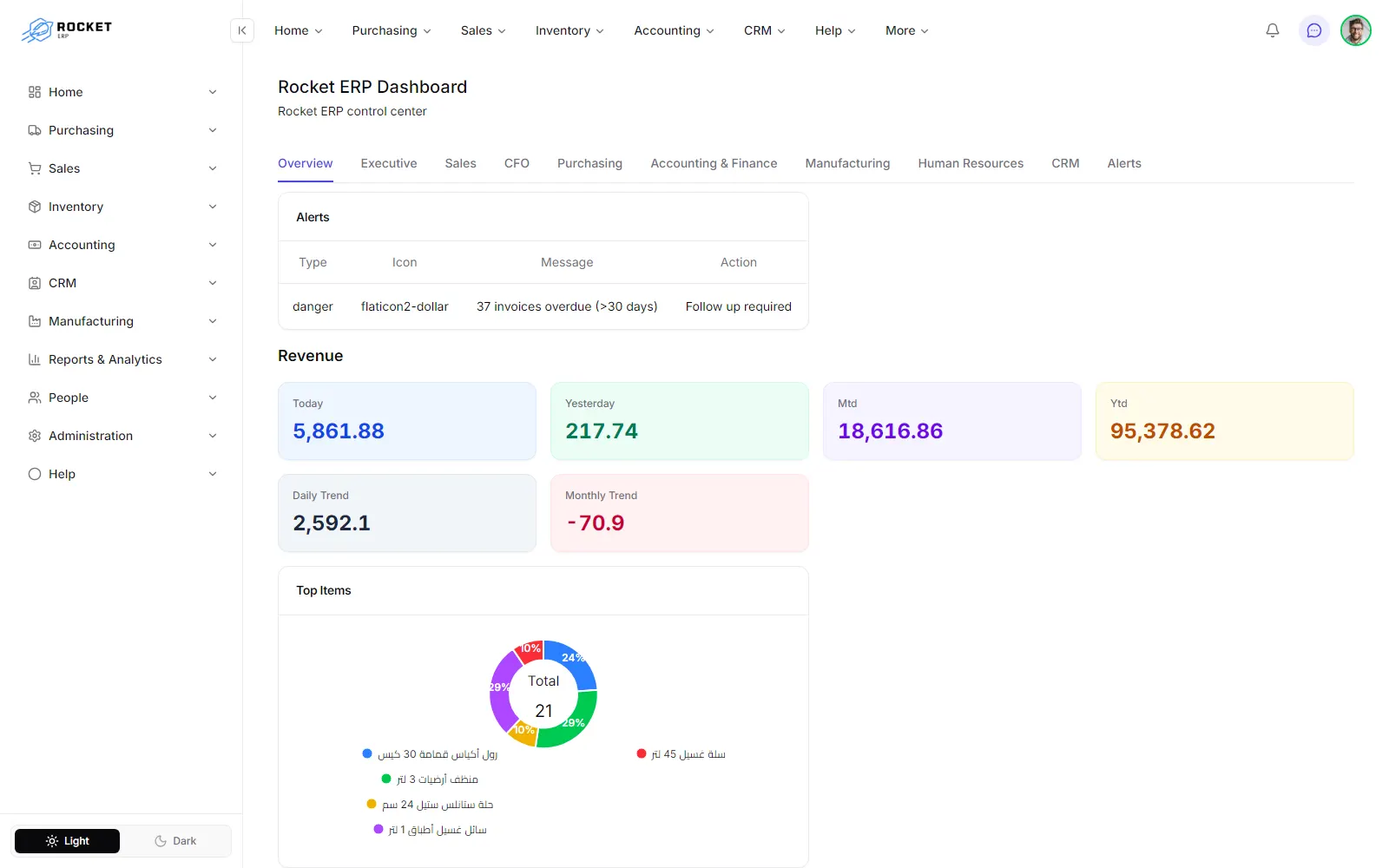This screenshot has height=868, width=1389.
Task: Click the Sales cart icon in sidebar
Action: 35,168
